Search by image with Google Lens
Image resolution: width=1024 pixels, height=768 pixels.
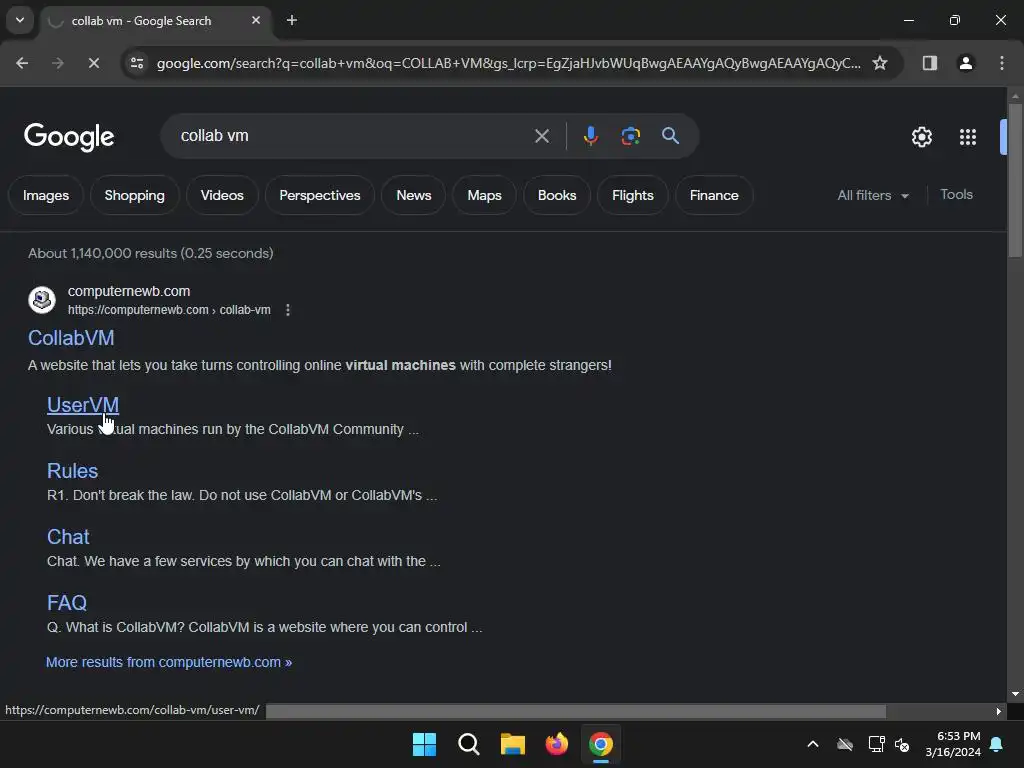(x=630, y=136)
